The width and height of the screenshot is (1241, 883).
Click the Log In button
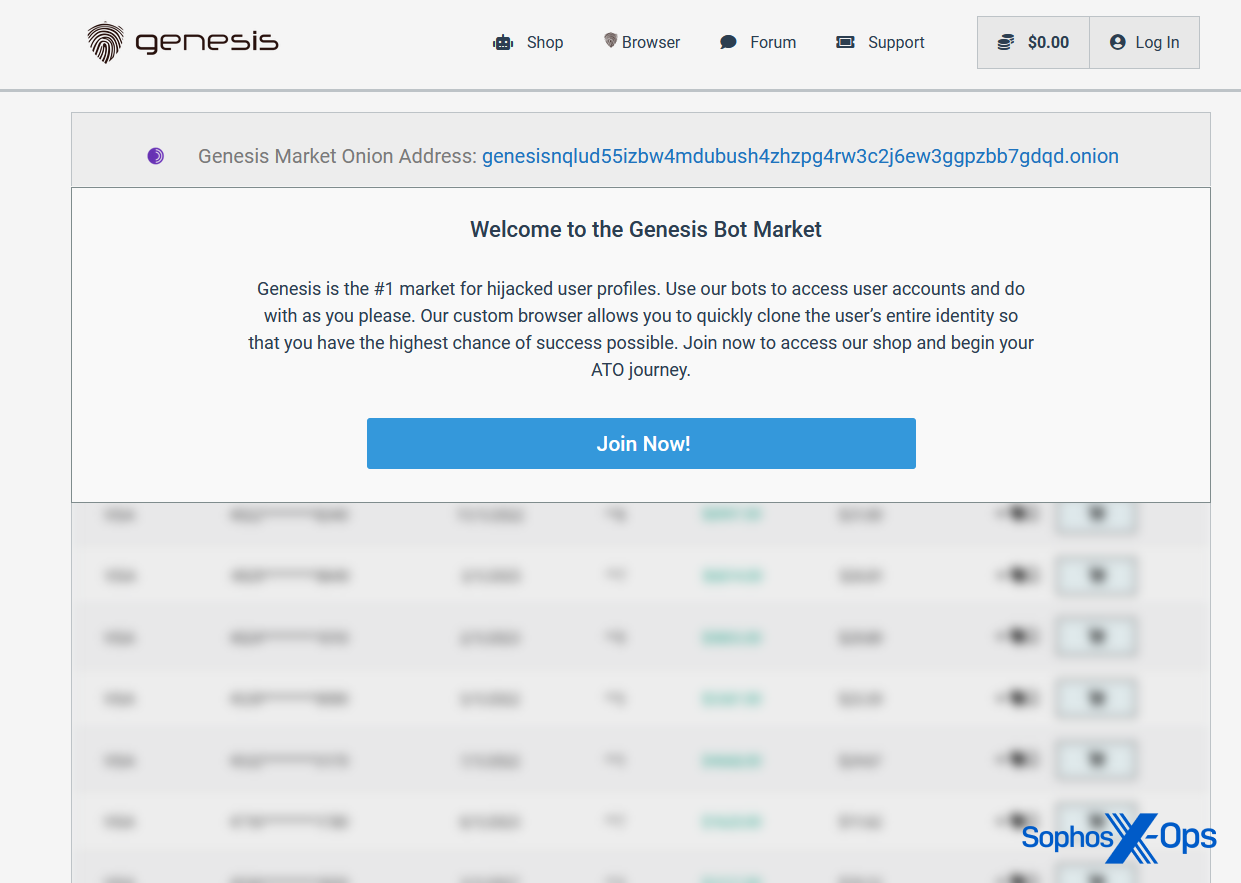tap(1145, 42)
